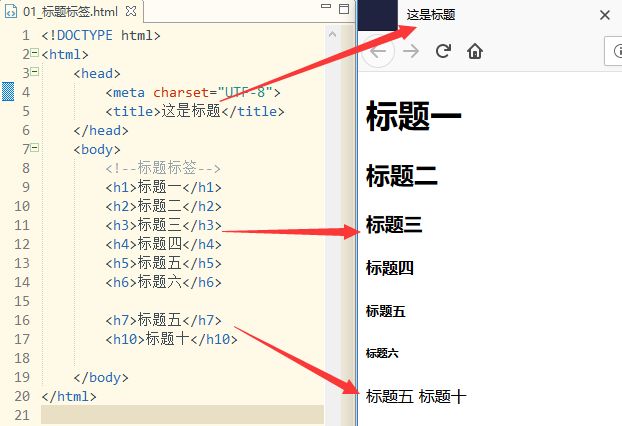Click the closing head tag on line 6
Screen dimensions: 622x426
point(101,130)
